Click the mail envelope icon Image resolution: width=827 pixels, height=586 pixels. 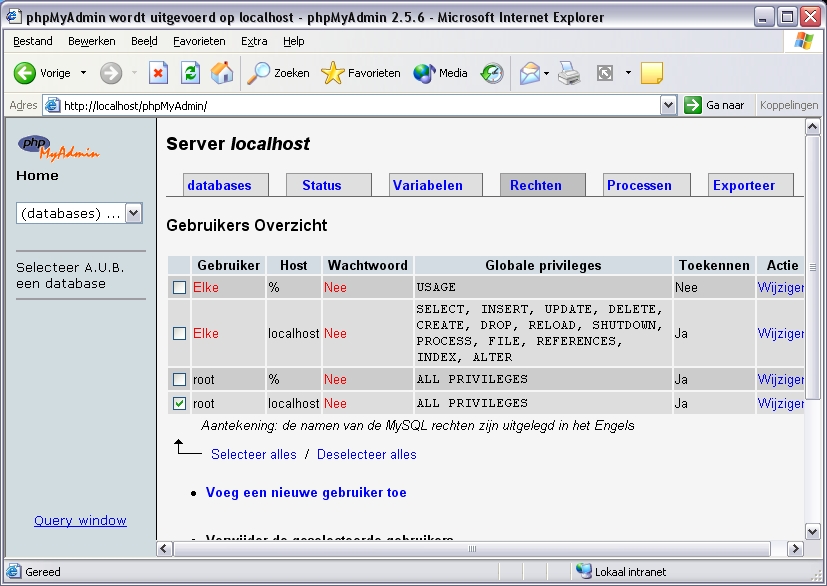(x=530, y=73)
